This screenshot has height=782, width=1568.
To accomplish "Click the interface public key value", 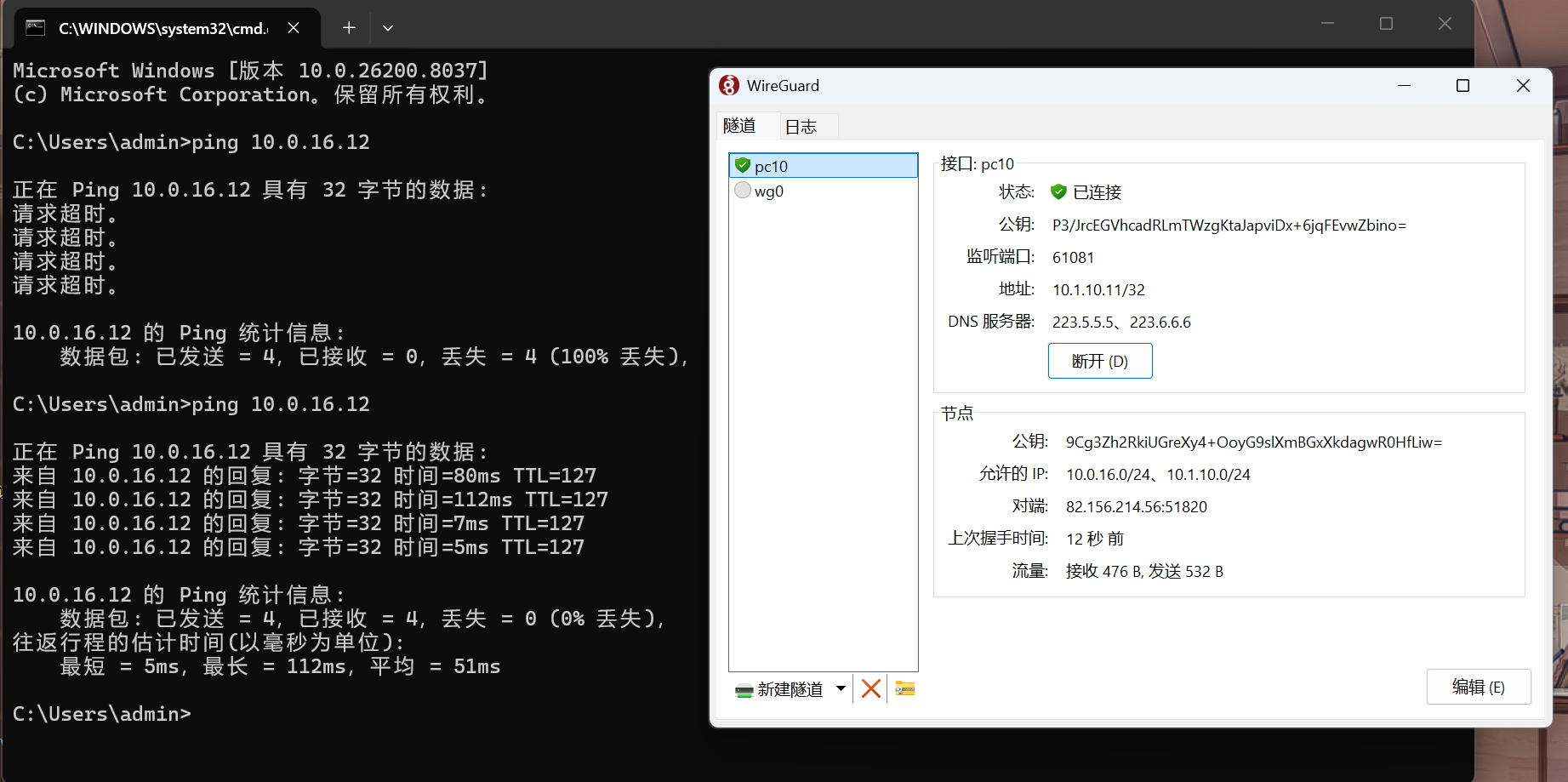I will pos(1229,225).
